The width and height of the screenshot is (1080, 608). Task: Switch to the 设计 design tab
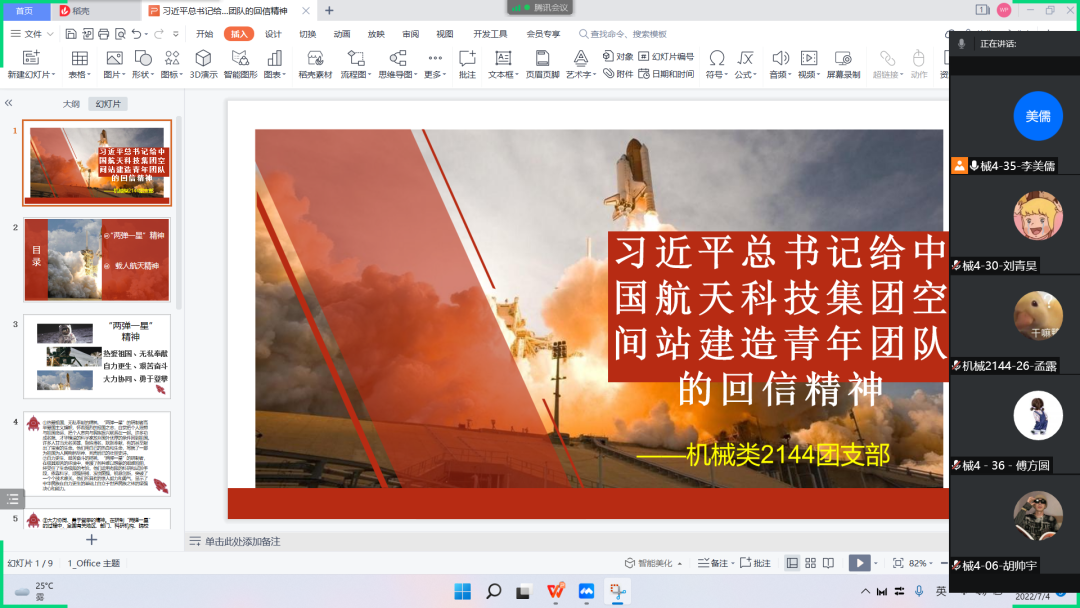[x=273, y=34]
